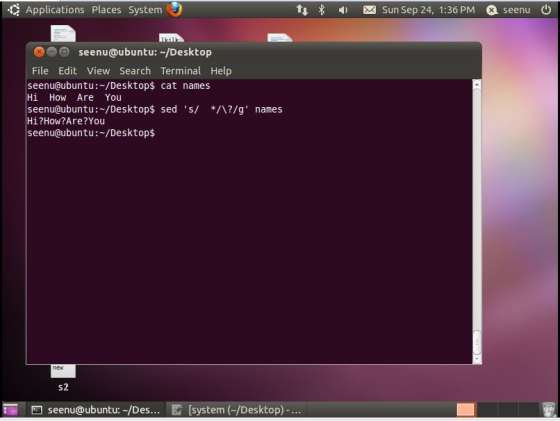Click the last empty terminal prompt
Image resolution: width=560 pixels, height=421 pixels.
tap(91, 133)
